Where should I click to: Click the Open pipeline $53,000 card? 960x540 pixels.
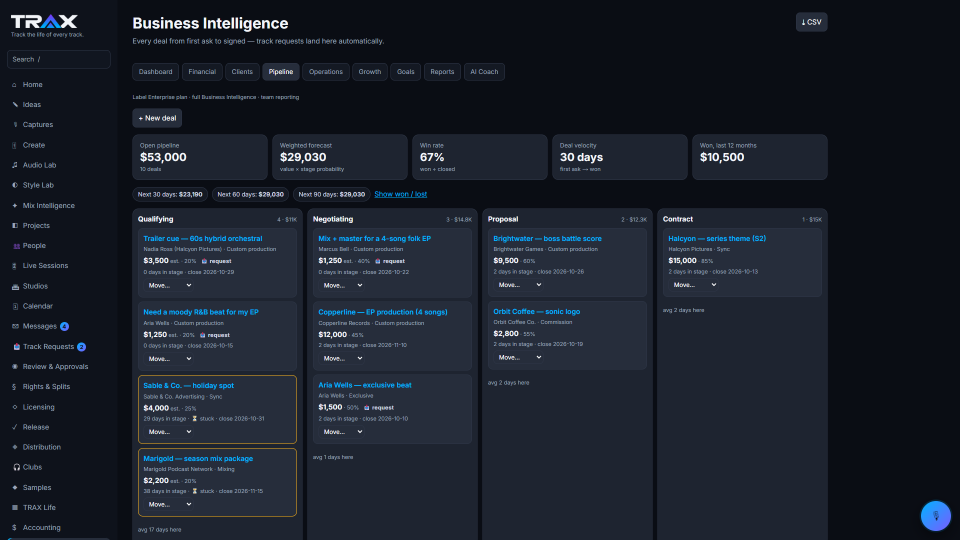200,157
